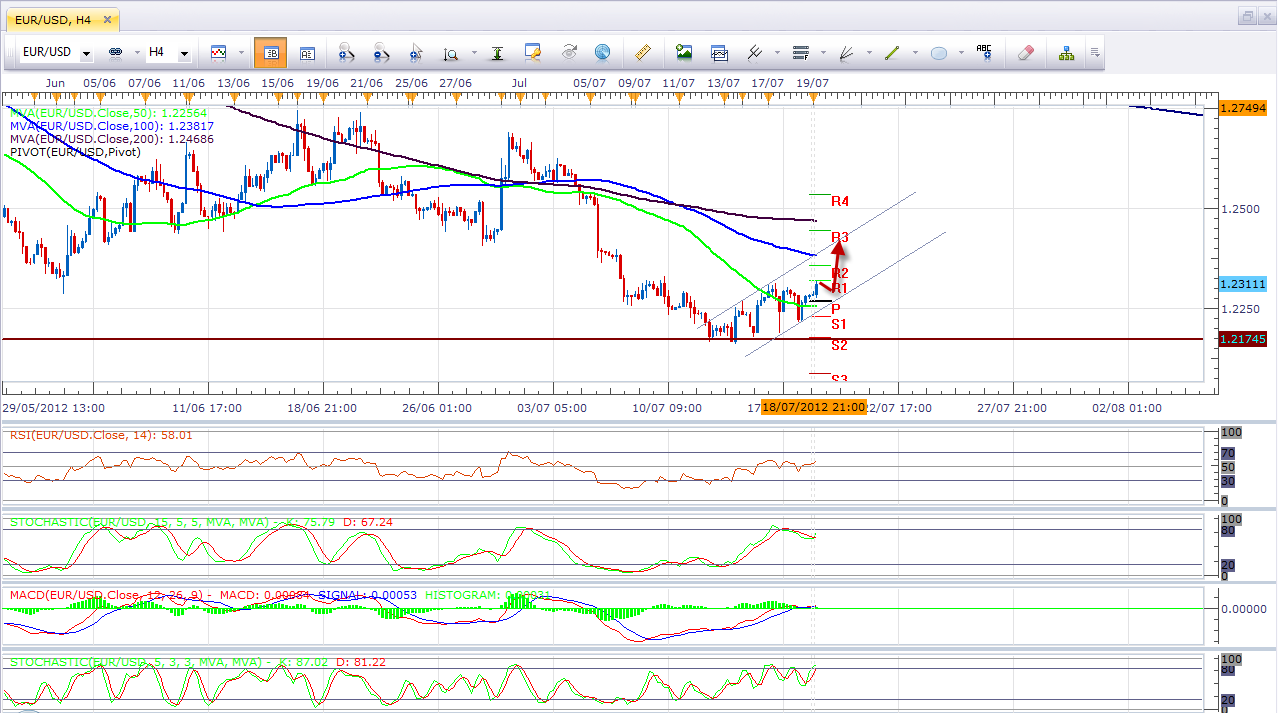Toggle the highlighted data view button

(270, 53)
